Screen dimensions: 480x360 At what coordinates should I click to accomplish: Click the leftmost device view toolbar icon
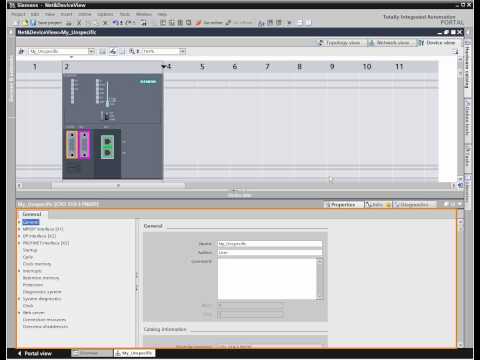(x=22, y=51)
